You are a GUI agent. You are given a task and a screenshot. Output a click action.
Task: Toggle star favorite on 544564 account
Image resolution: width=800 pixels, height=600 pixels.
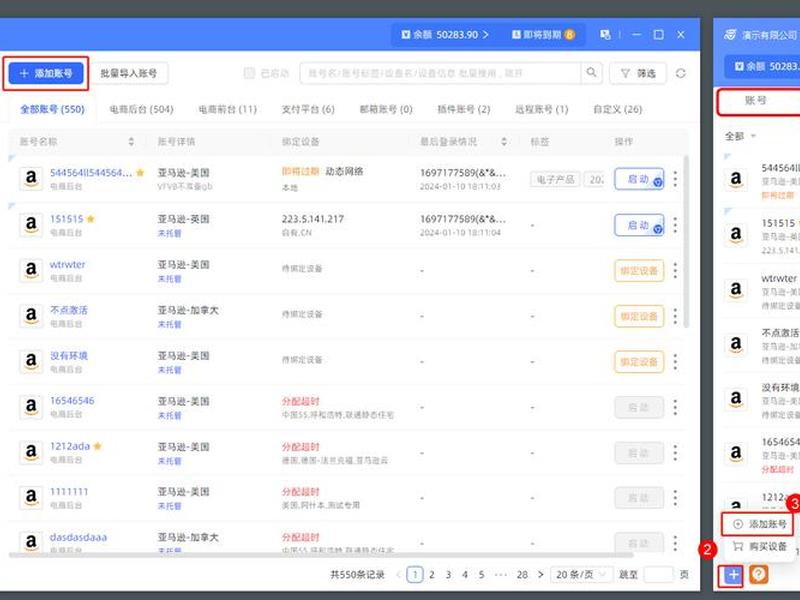140,173
